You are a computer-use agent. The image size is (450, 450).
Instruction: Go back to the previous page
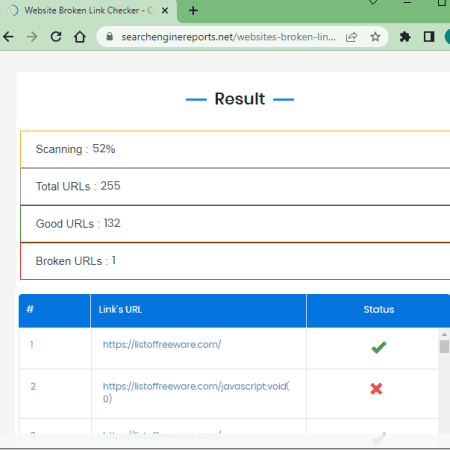8,37
